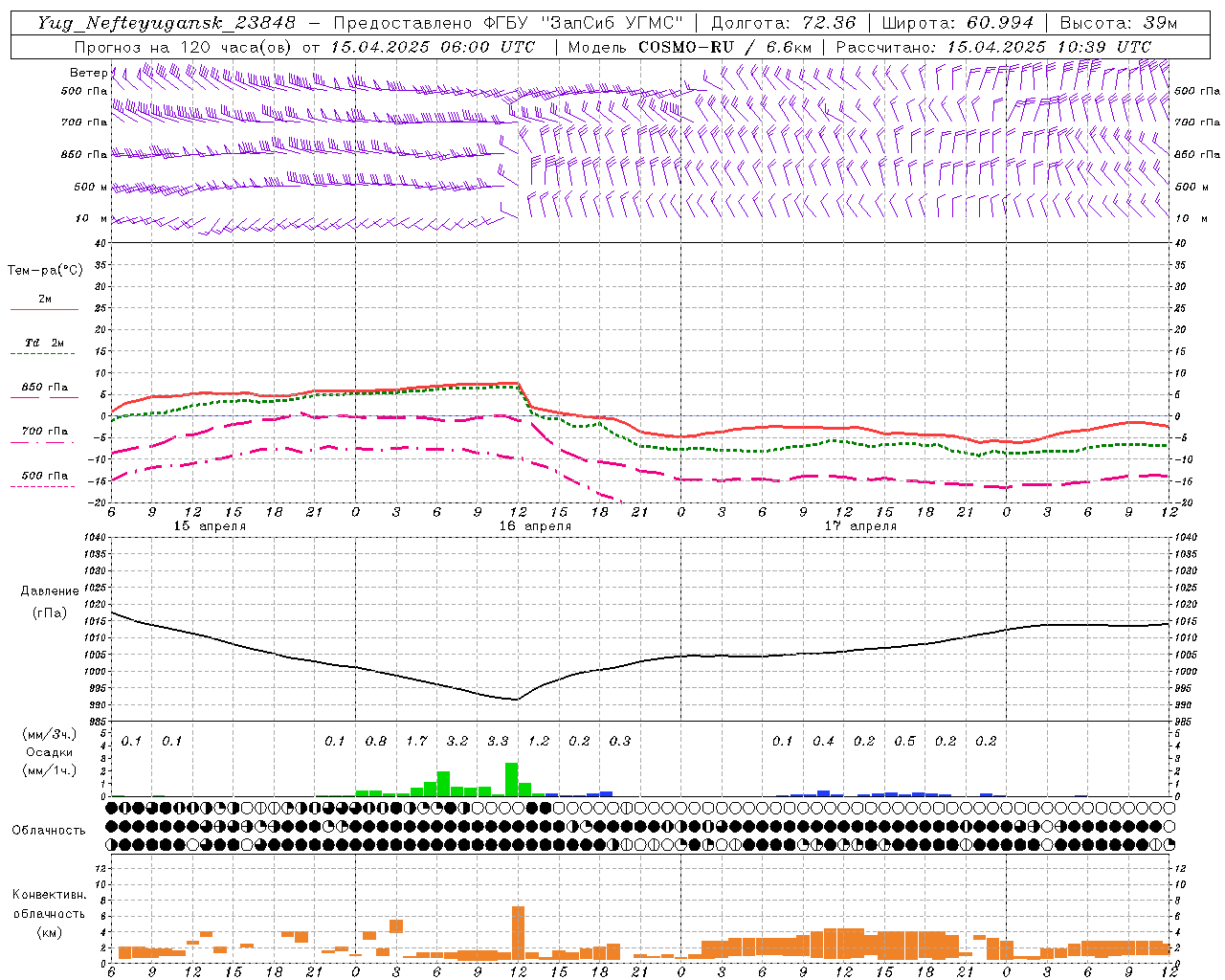Click the 3.2 three-hour precipitation value
1225x980 pixels.
[x=457, y=742]
